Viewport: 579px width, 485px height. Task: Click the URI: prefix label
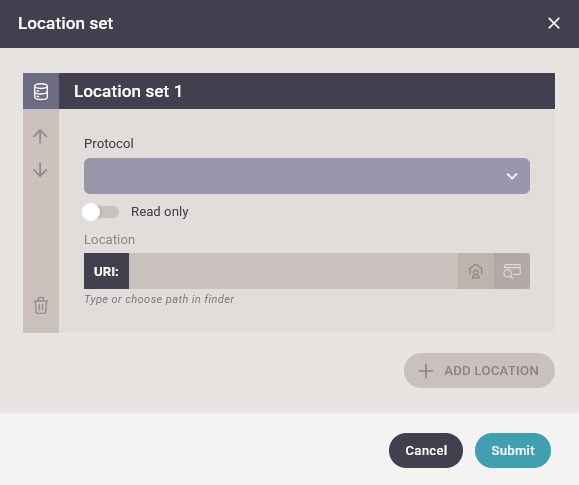click(x=106, y=271)
